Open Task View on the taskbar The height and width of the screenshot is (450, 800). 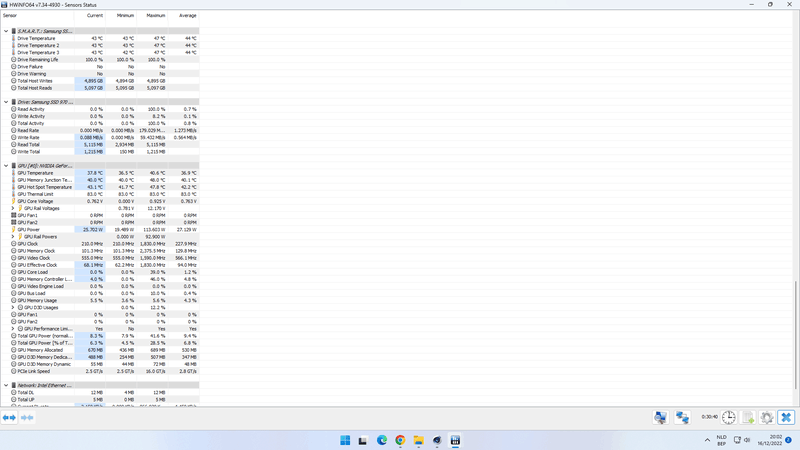(363, 440)
